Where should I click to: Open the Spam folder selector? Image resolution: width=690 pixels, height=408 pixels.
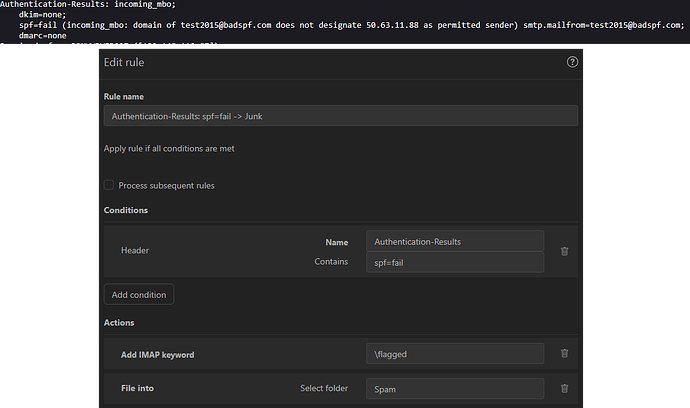[455, 388]
